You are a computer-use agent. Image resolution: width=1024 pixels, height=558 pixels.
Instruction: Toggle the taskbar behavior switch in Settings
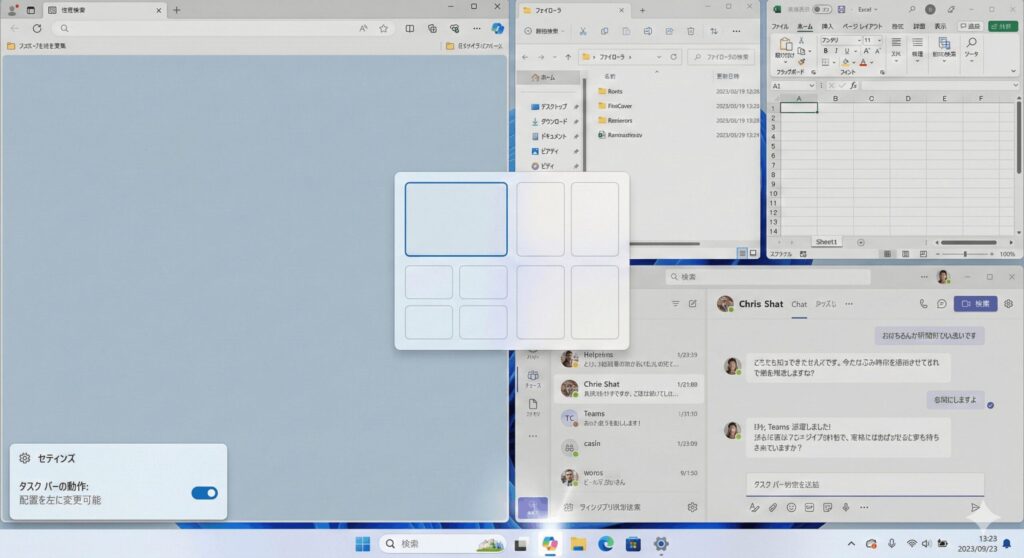(204, 492)
